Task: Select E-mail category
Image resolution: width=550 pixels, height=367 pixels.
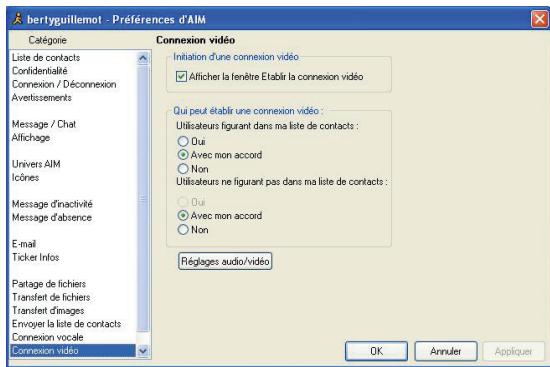Action: pos(24,244)
